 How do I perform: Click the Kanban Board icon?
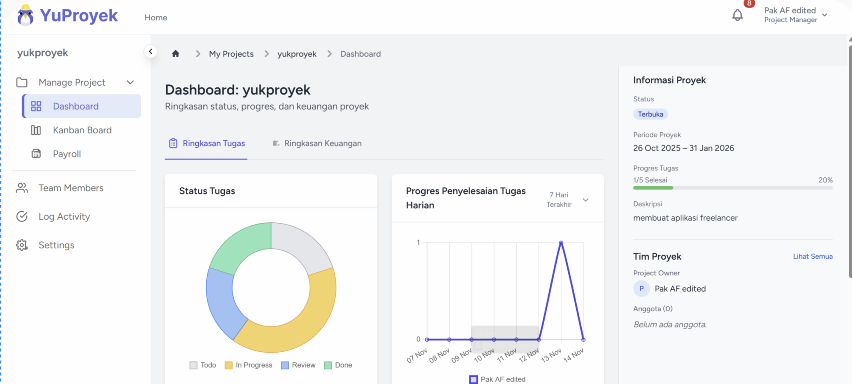click(36, 130)
